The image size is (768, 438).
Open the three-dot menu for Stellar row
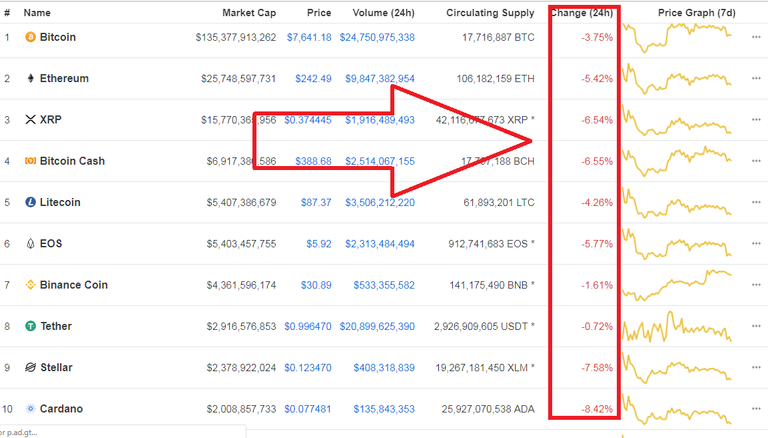coord(756,367)
